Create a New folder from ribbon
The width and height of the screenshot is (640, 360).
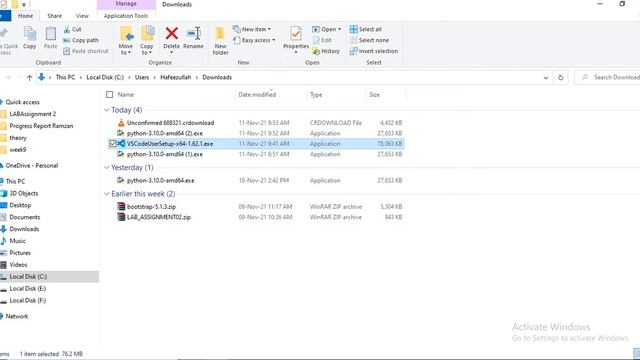tap(220, 40)
